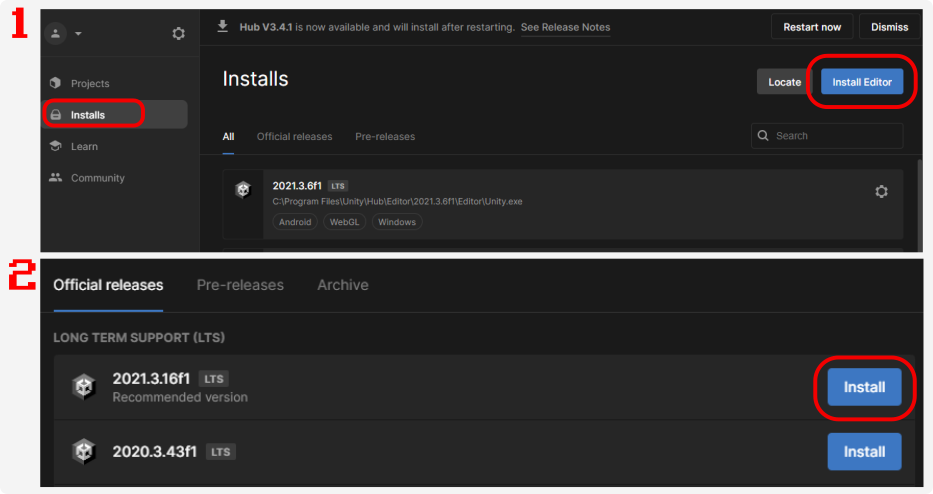This screenshot has height=494, width=933.
Task: Click the 2021.3.16f1 version text
Action: [151, 379]
